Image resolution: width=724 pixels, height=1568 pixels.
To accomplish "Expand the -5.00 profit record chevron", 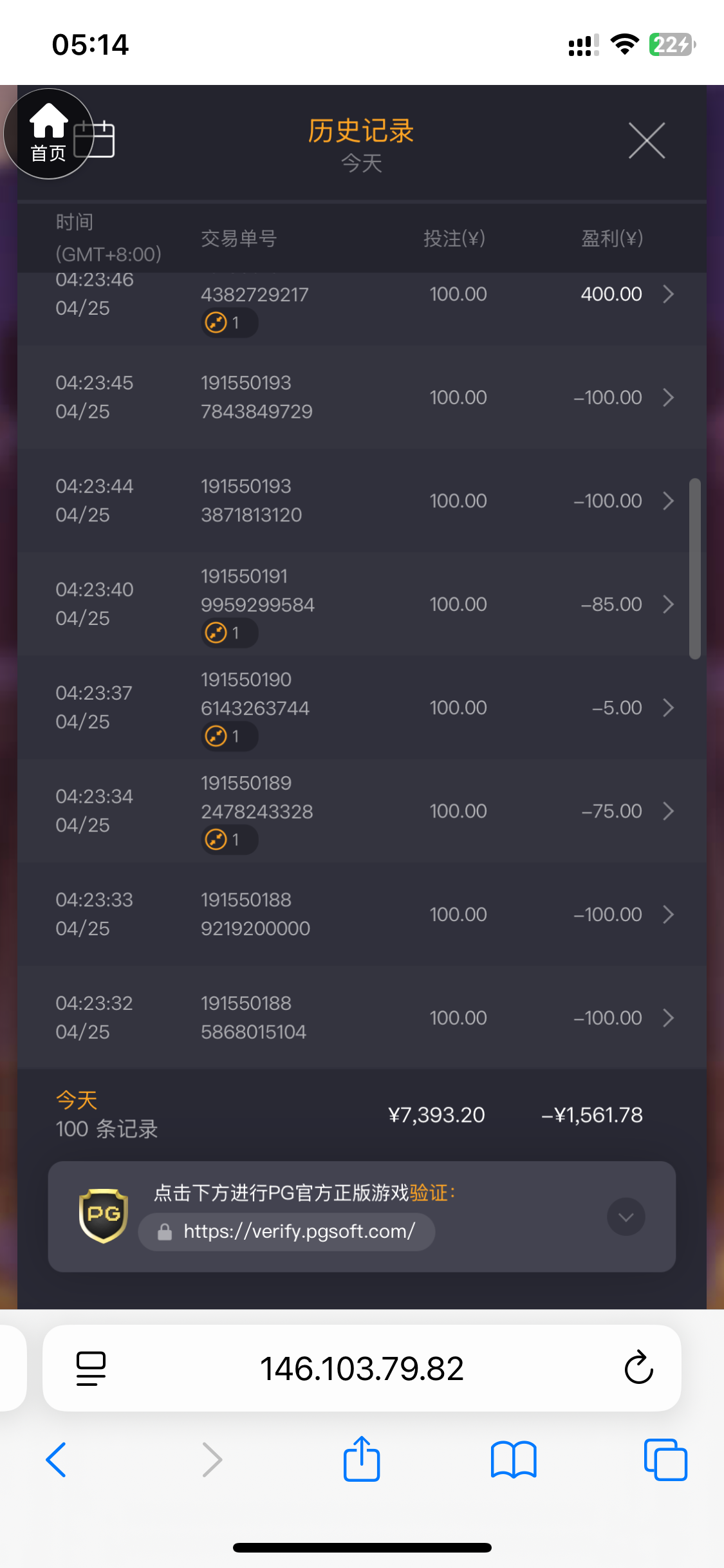I will coord(669,708).
